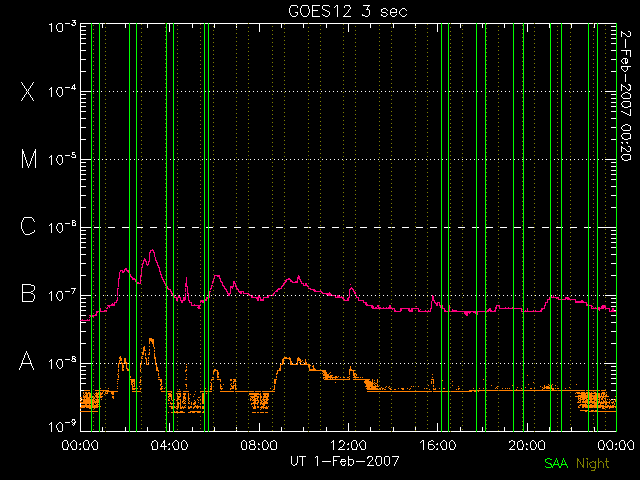Click the 'X' flare class label
The height and width of the screenshot is (480, 640).
tap(27, 91)
